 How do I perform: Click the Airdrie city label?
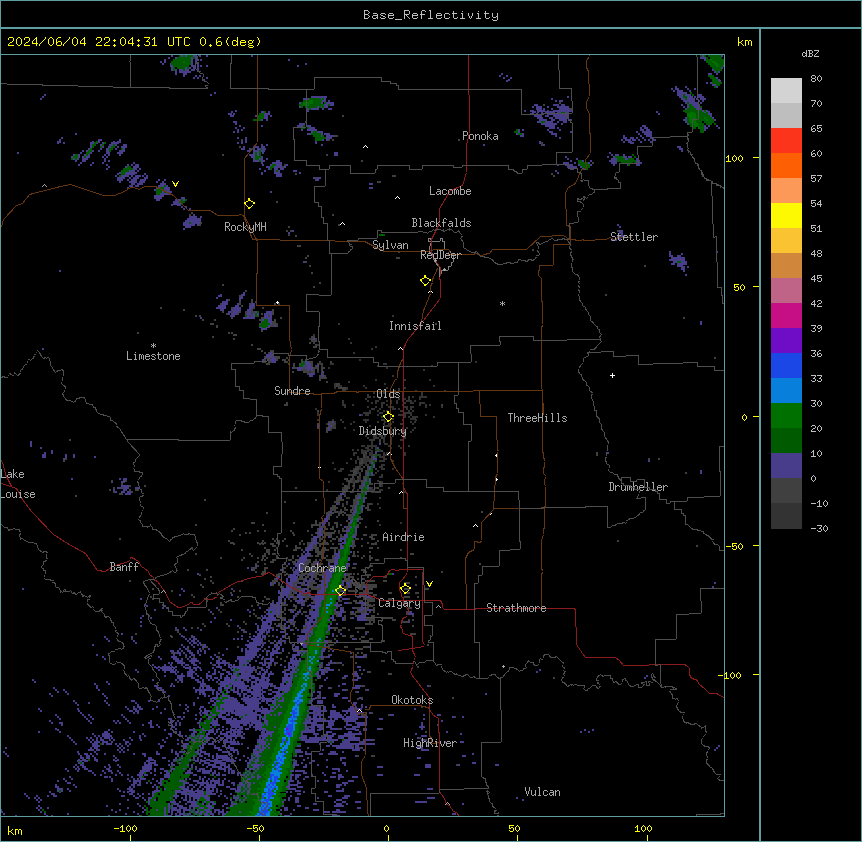pyautogui.click(x=403, y=537)
